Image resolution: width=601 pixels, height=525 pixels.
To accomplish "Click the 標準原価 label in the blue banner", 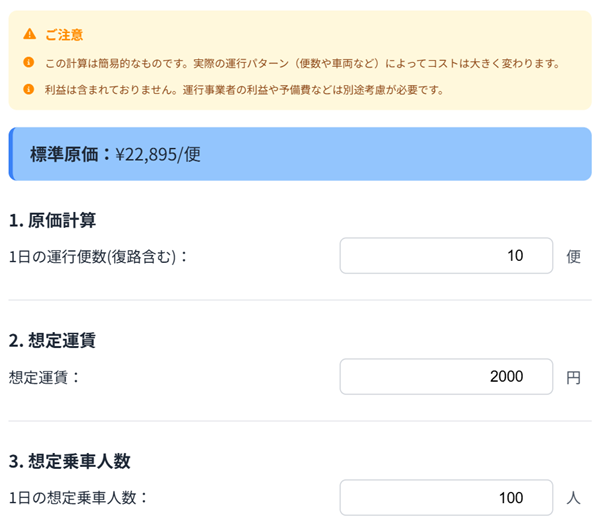I will click(x=71, y=154).
